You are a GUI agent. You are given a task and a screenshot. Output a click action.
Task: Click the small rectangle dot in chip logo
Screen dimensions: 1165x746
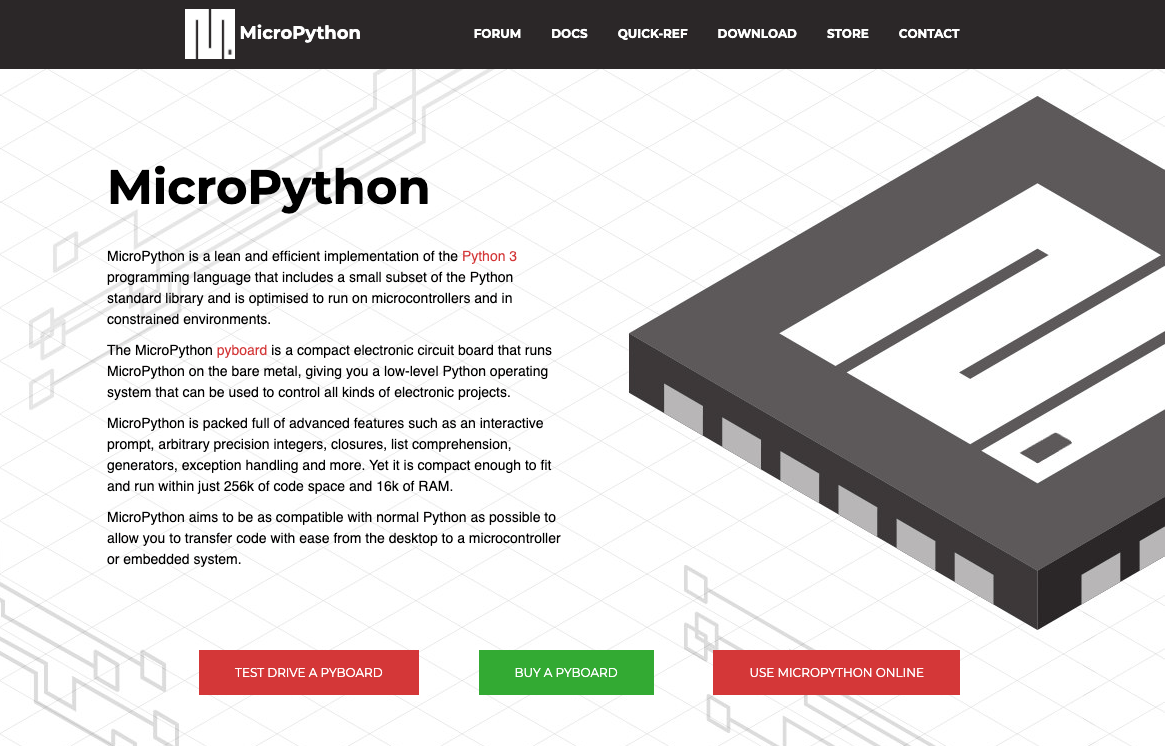1045,448
